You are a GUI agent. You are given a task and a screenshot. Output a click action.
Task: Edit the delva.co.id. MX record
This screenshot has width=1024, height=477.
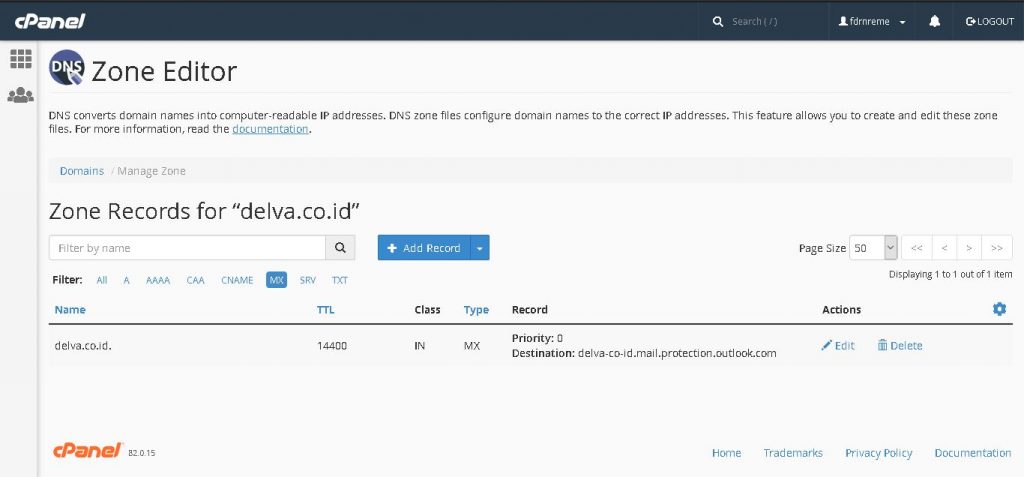[x=838, y=346]
